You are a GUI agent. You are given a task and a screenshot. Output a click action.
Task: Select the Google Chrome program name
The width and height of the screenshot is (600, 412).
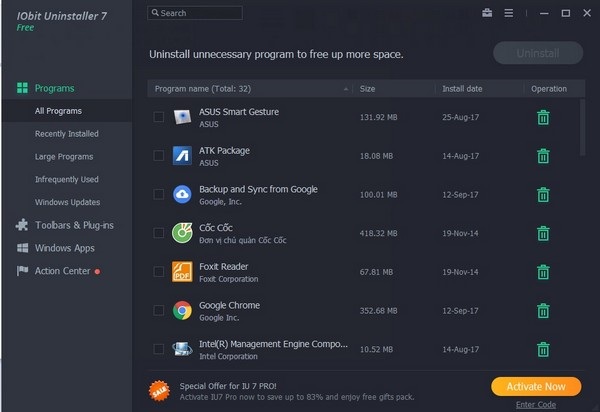tap(229, 305)
